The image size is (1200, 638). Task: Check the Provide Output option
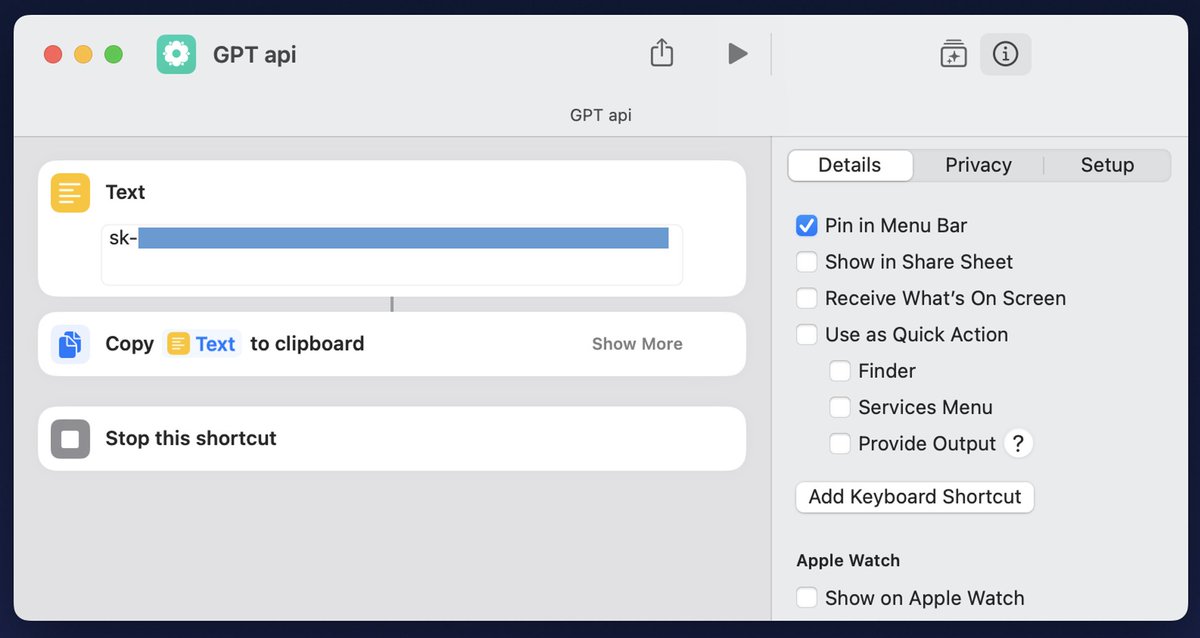[x=840, y=444]
